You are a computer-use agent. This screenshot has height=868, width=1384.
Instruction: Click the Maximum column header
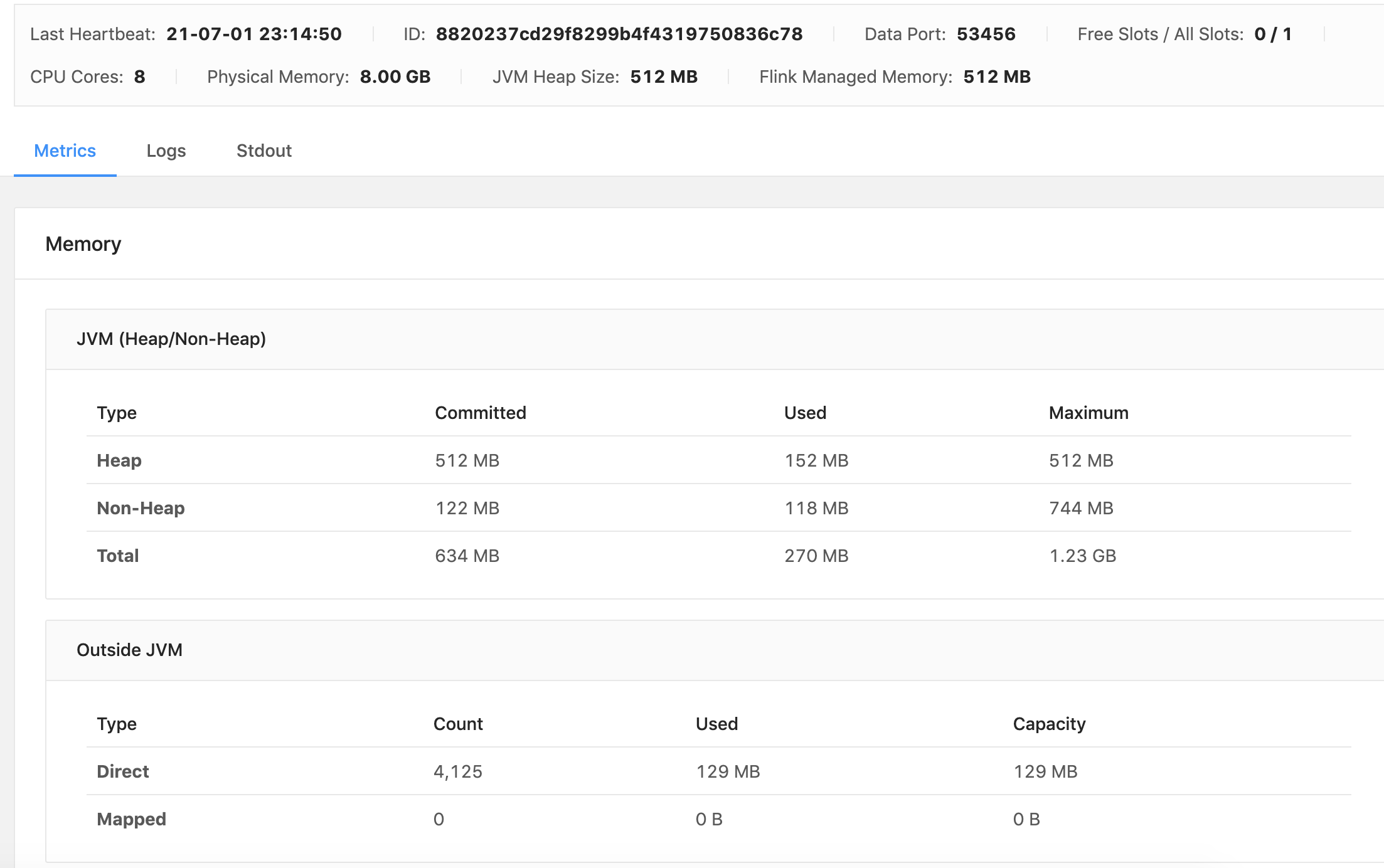pos(1088,413)
